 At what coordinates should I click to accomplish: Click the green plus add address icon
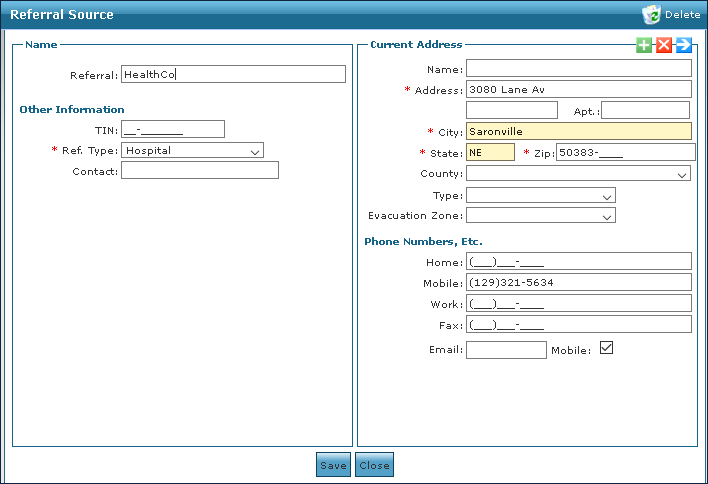point(644,45)
